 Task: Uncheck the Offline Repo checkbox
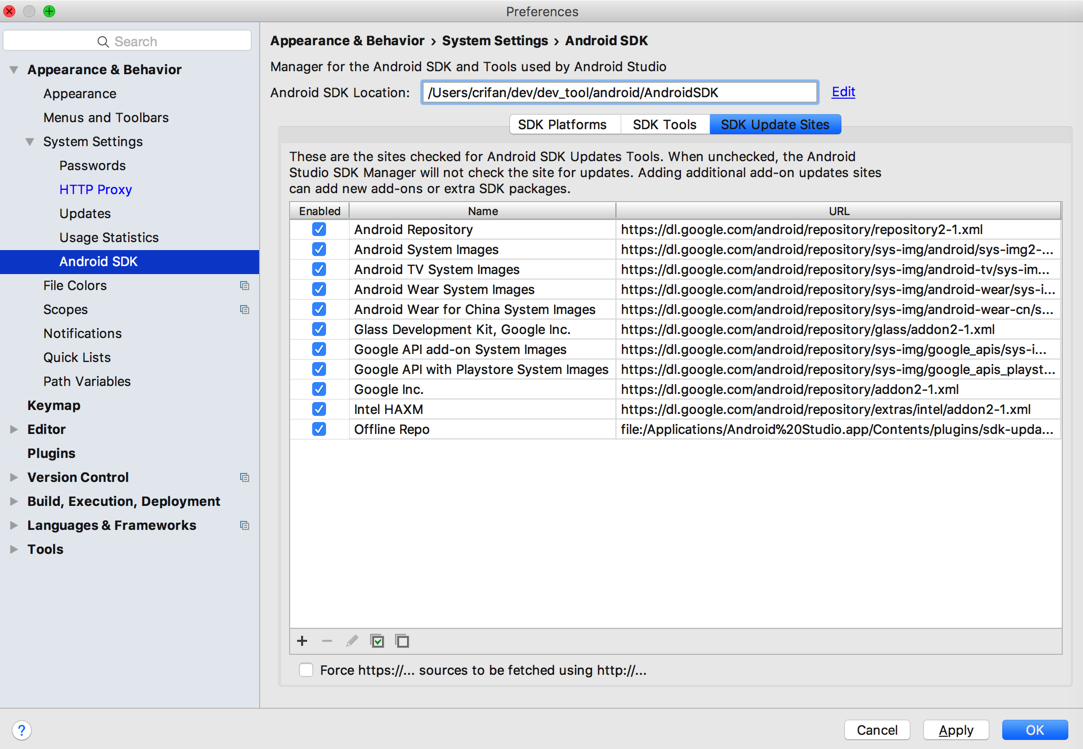coord(319,429)
